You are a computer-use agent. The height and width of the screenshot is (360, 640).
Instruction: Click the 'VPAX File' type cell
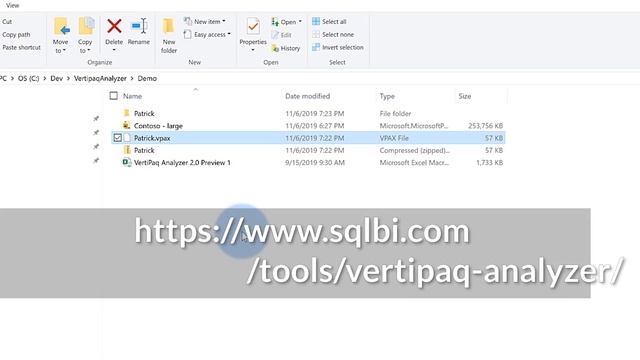[394, 138]
